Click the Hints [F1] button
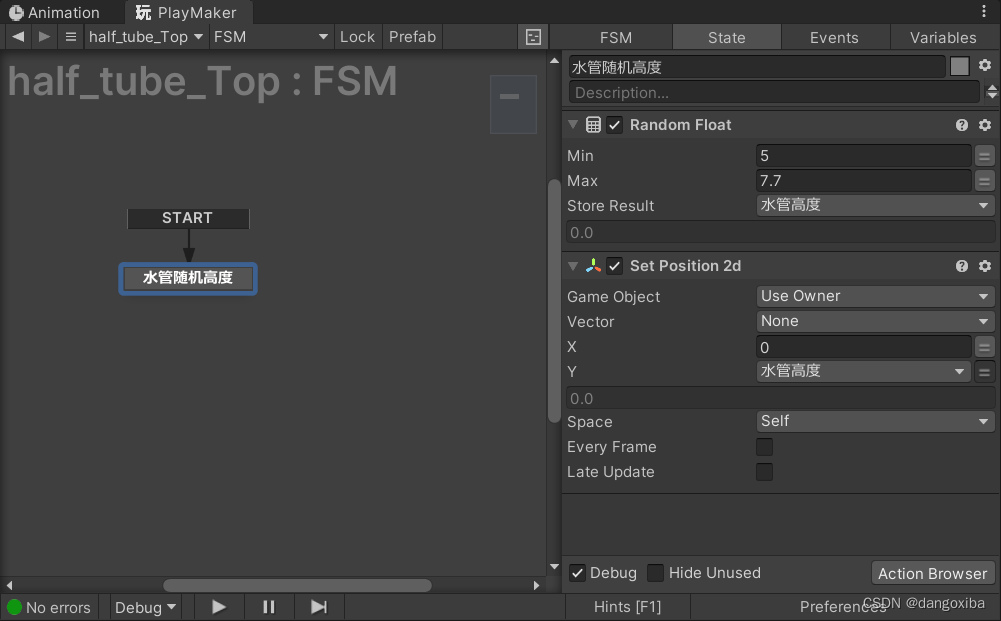The width and height of the screenshot is (1001, 621). pyautogui.click(x=628, y=607)
